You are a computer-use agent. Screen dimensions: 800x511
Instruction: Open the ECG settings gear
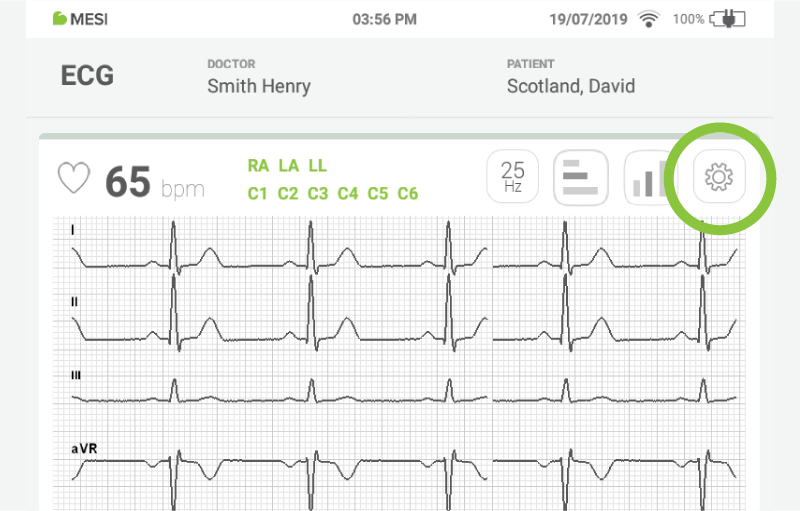point(719,178)
